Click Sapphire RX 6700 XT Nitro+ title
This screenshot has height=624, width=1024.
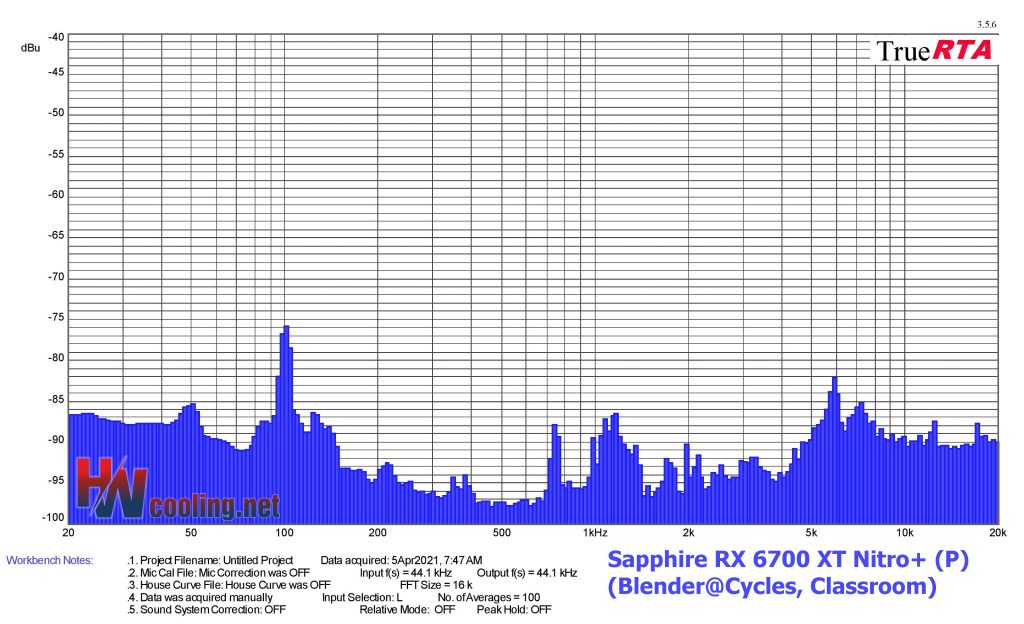pos(788,559)
